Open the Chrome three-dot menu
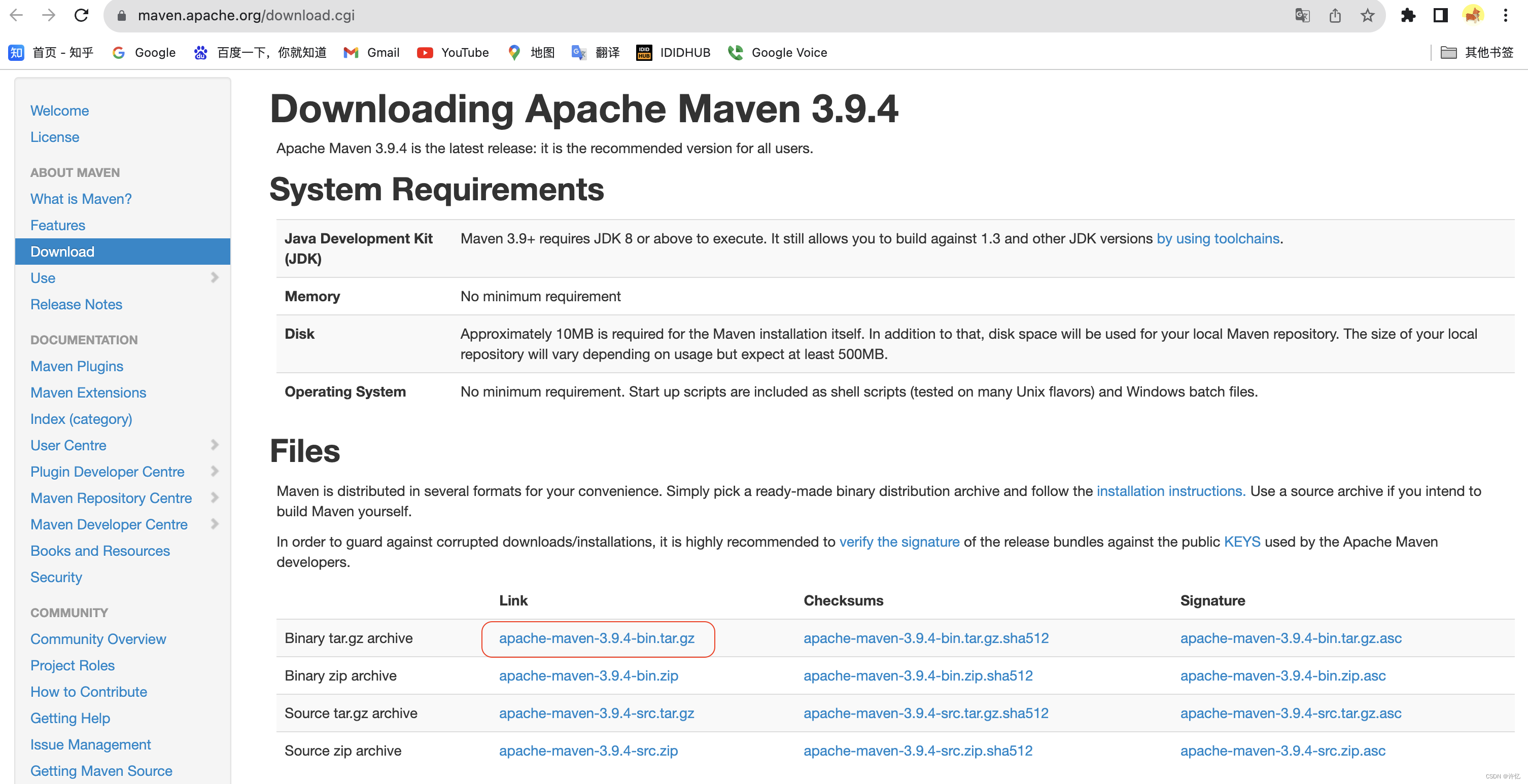Screen dimensions: 1528x784 point(1506,15)
